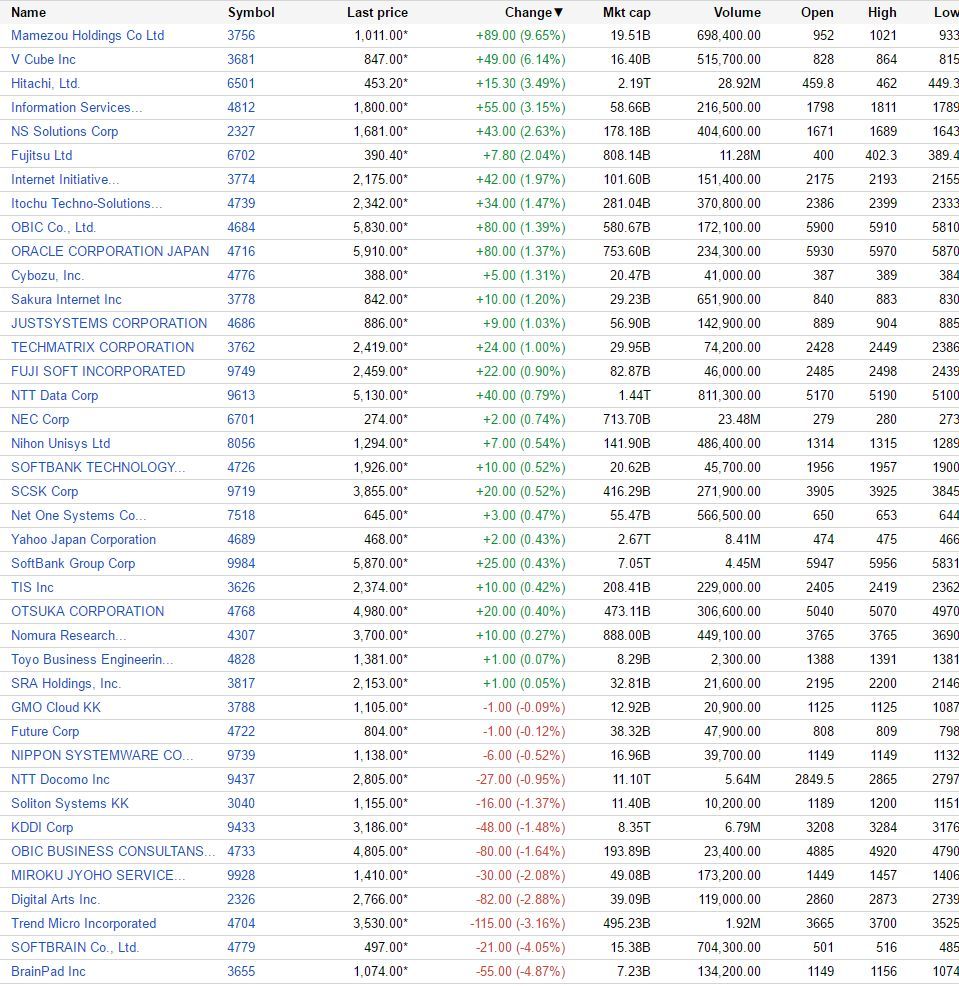Open Trend Micro Incorporated link
The height and width of the screenshot is (986, 959).
click(x=84, y=923)
